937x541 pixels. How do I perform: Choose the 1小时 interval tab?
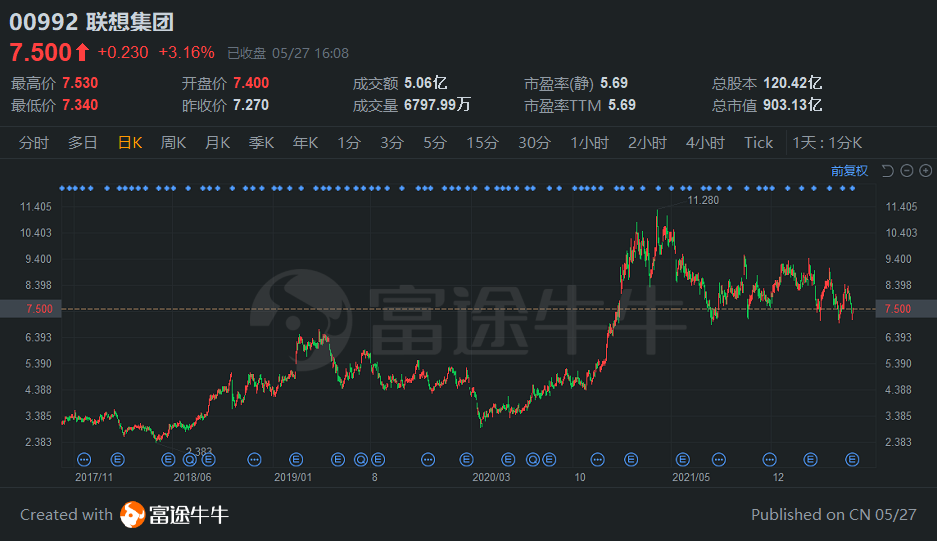pos(589,143)
